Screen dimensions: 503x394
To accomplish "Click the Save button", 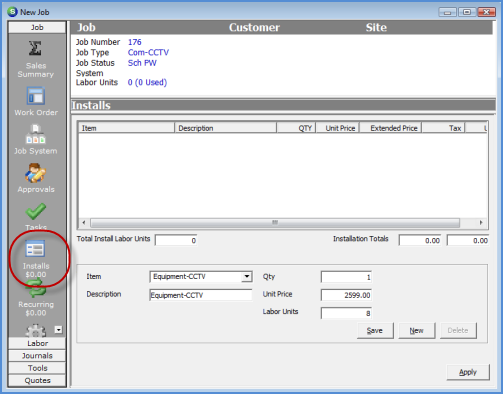I will point(375,330).
